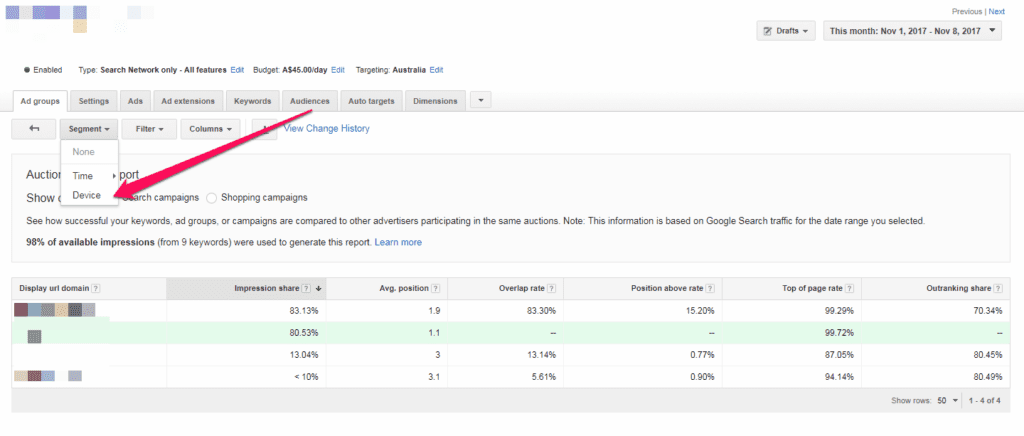Click the 87.05% top of page rate

(839, 355)
